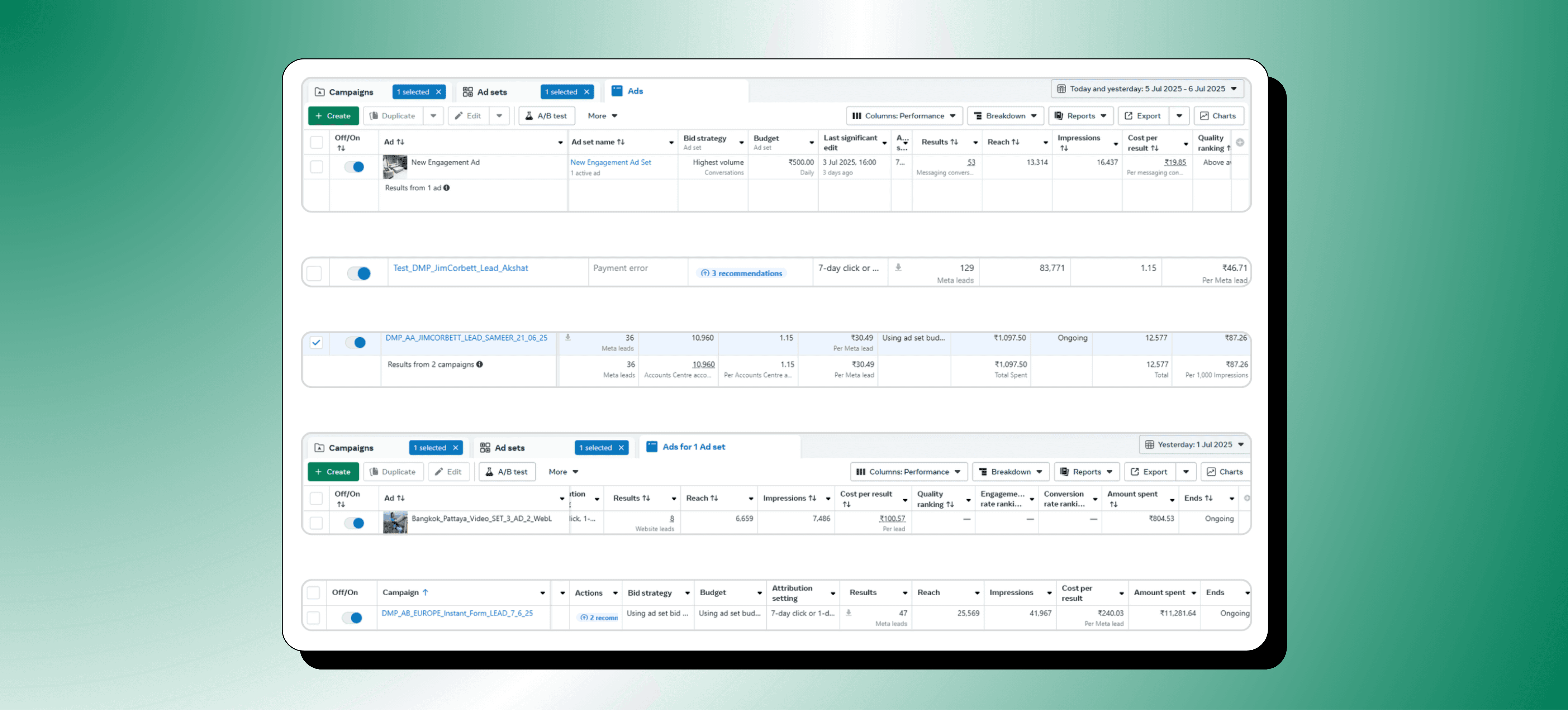Toggle the Bangkok_Pattaya_Video ad switch
The image size is (1568, 710).
coord(354,523)
